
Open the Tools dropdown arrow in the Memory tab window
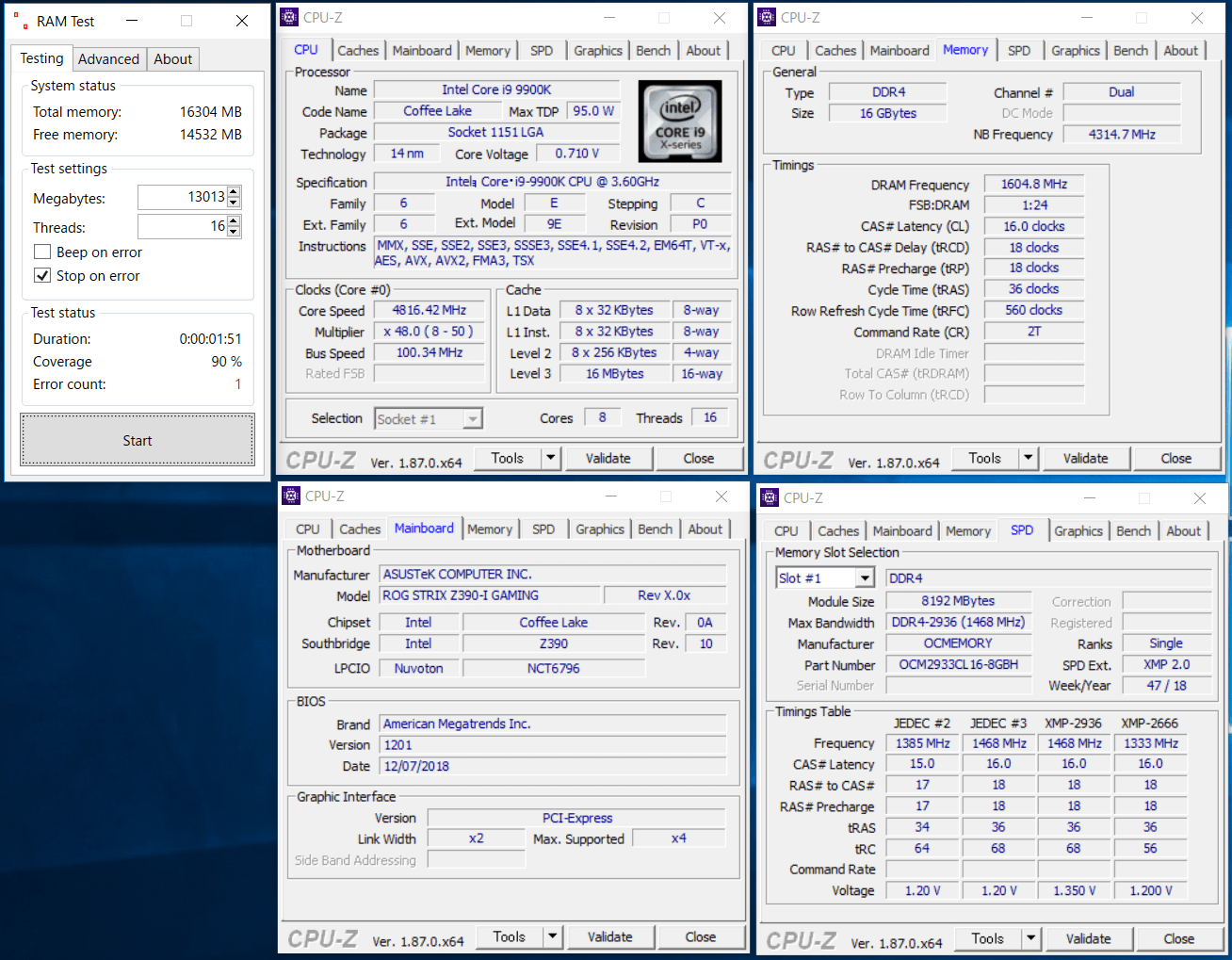pos(1029,459)
